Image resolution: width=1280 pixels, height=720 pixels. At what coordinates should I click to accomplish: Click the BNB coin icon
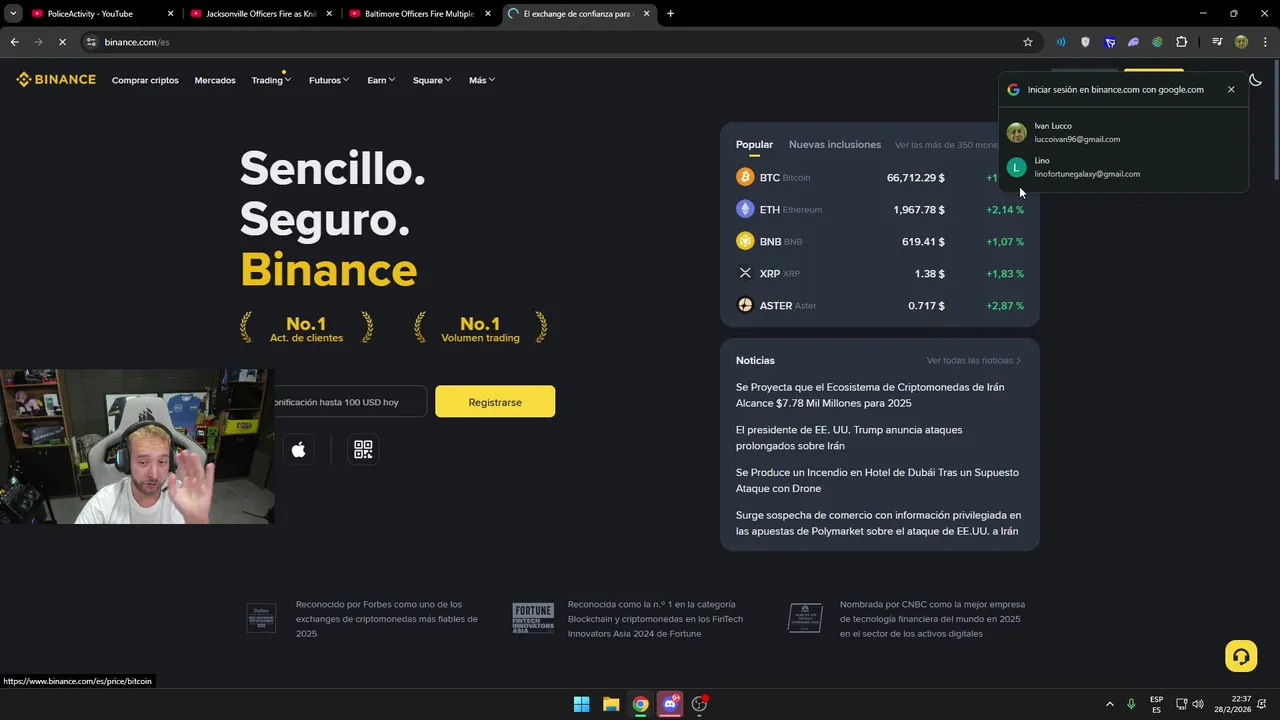[745, 241]
